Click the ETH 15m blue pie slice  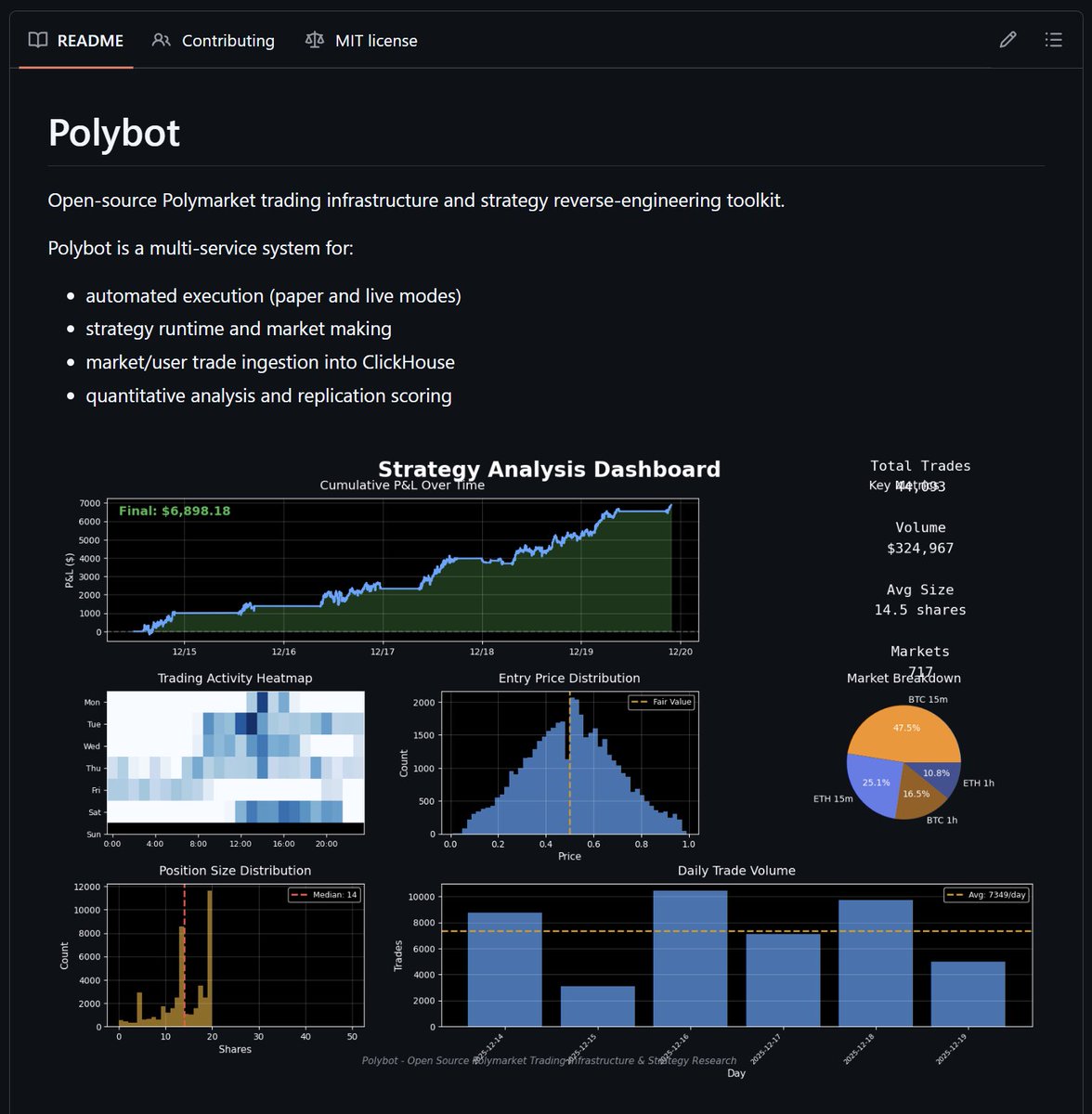873,782
